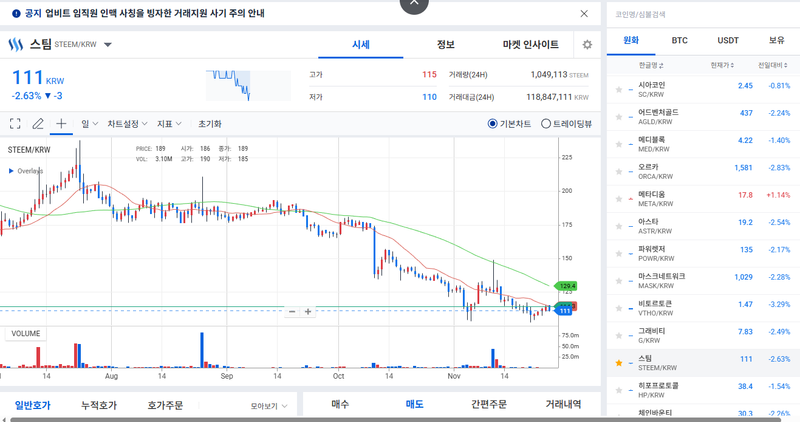Click the chart settings gear icon

587,45
